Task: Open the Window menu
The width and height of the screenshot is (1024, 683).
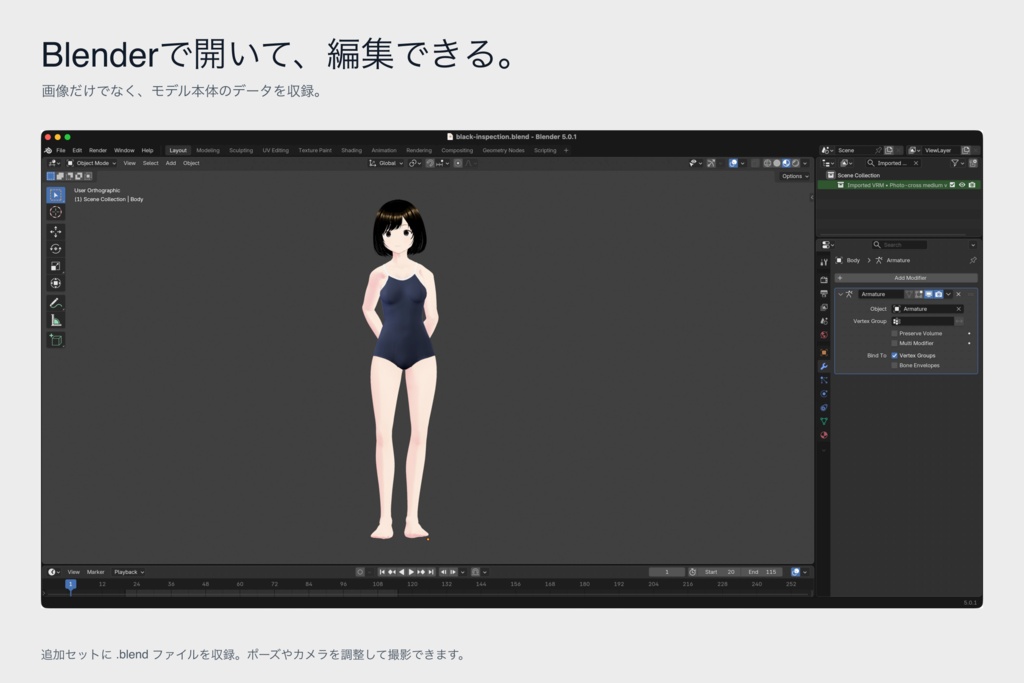Action: [124, 150]
